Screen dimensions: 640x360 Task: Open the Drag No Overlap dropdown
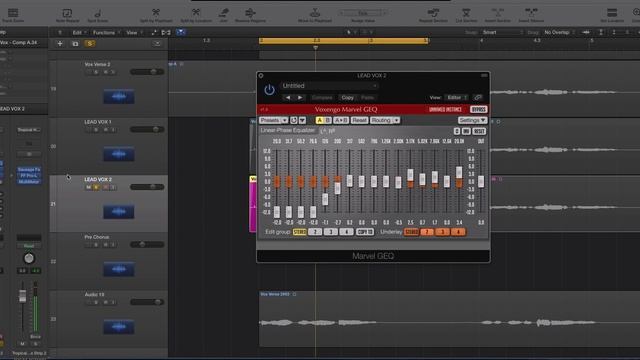559,32
